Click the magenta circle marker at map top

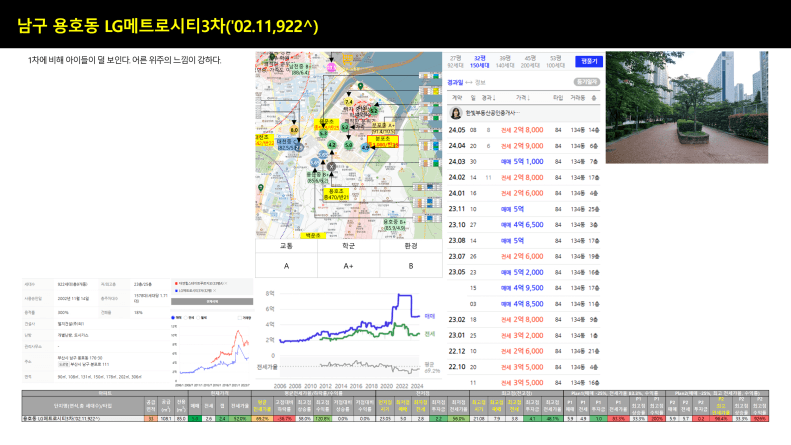click(x=331, y=67)
